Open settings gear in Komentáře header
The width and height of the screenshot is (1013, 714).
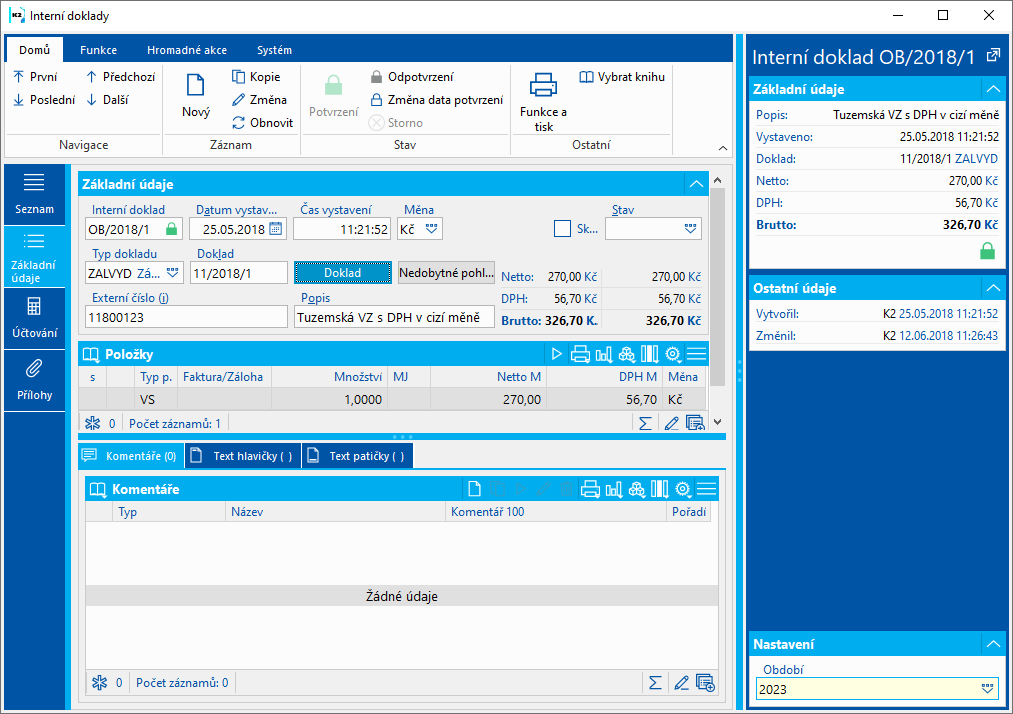[x=683, y=489]
